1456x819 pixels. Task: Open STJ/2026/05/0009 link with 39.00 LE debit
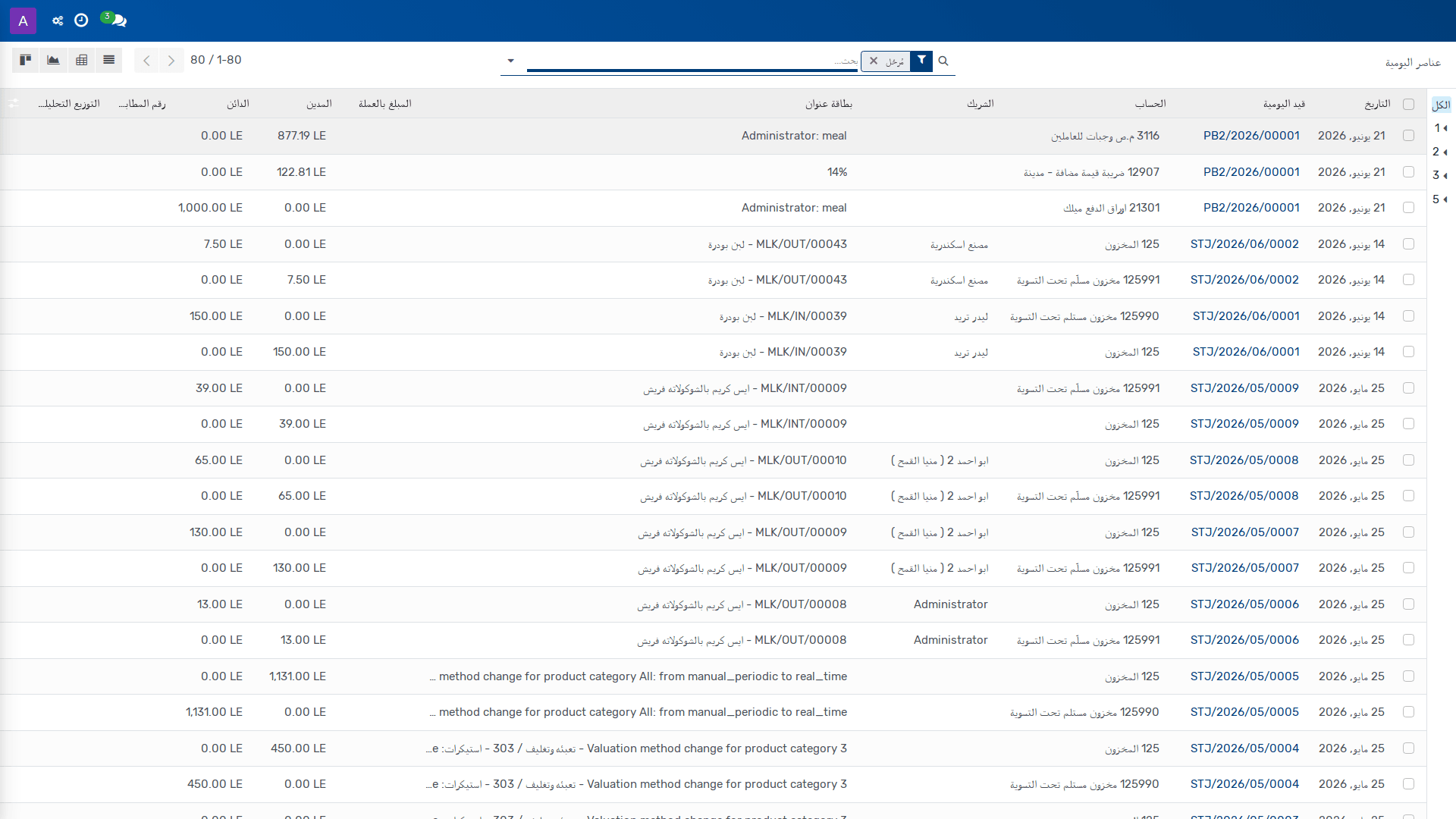1244,424
